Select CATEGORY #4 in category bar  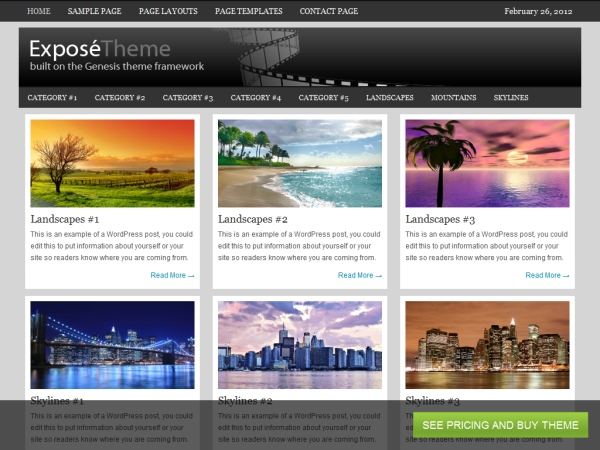[256, 98]
